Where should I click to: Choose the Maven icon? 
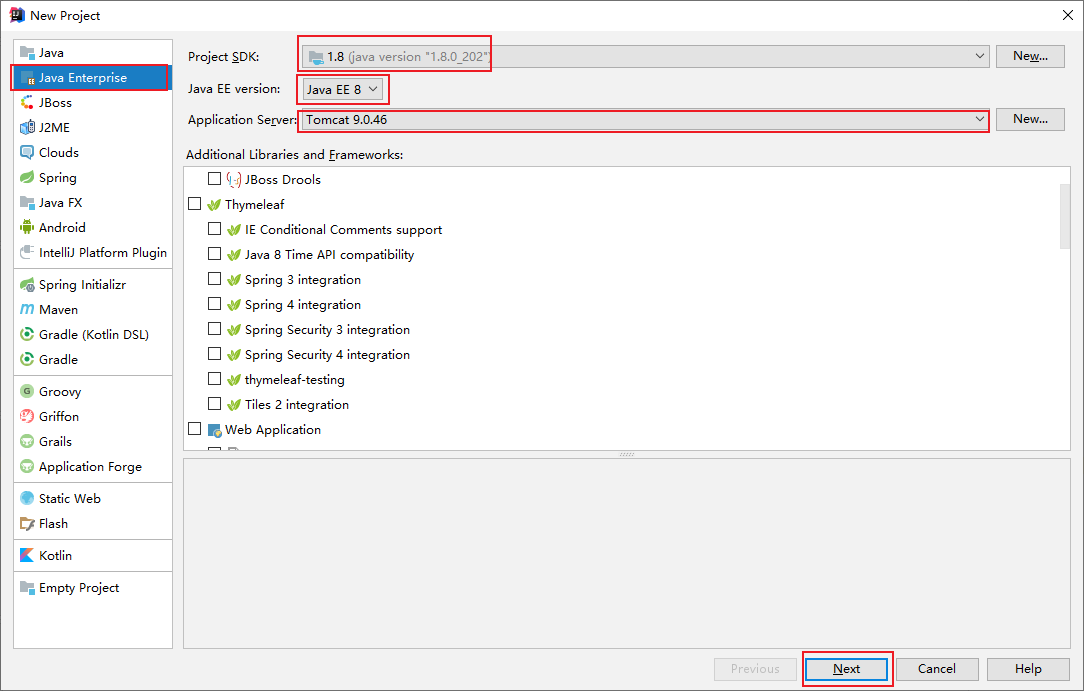pos(27,309)
